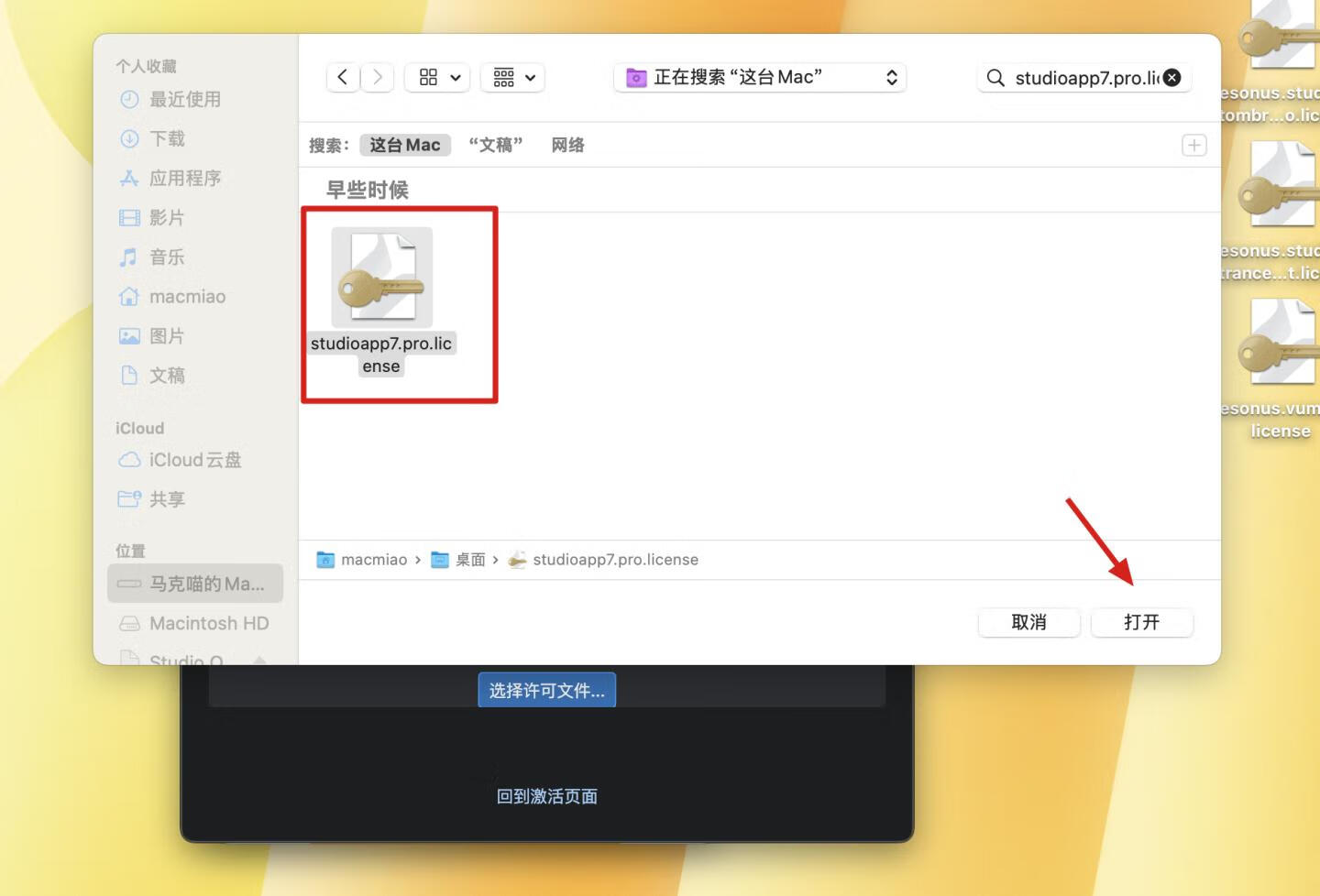Open 音乐 in the sidebar
The height and width of the screenshot is (896, 1320).
tap(167, 257)
